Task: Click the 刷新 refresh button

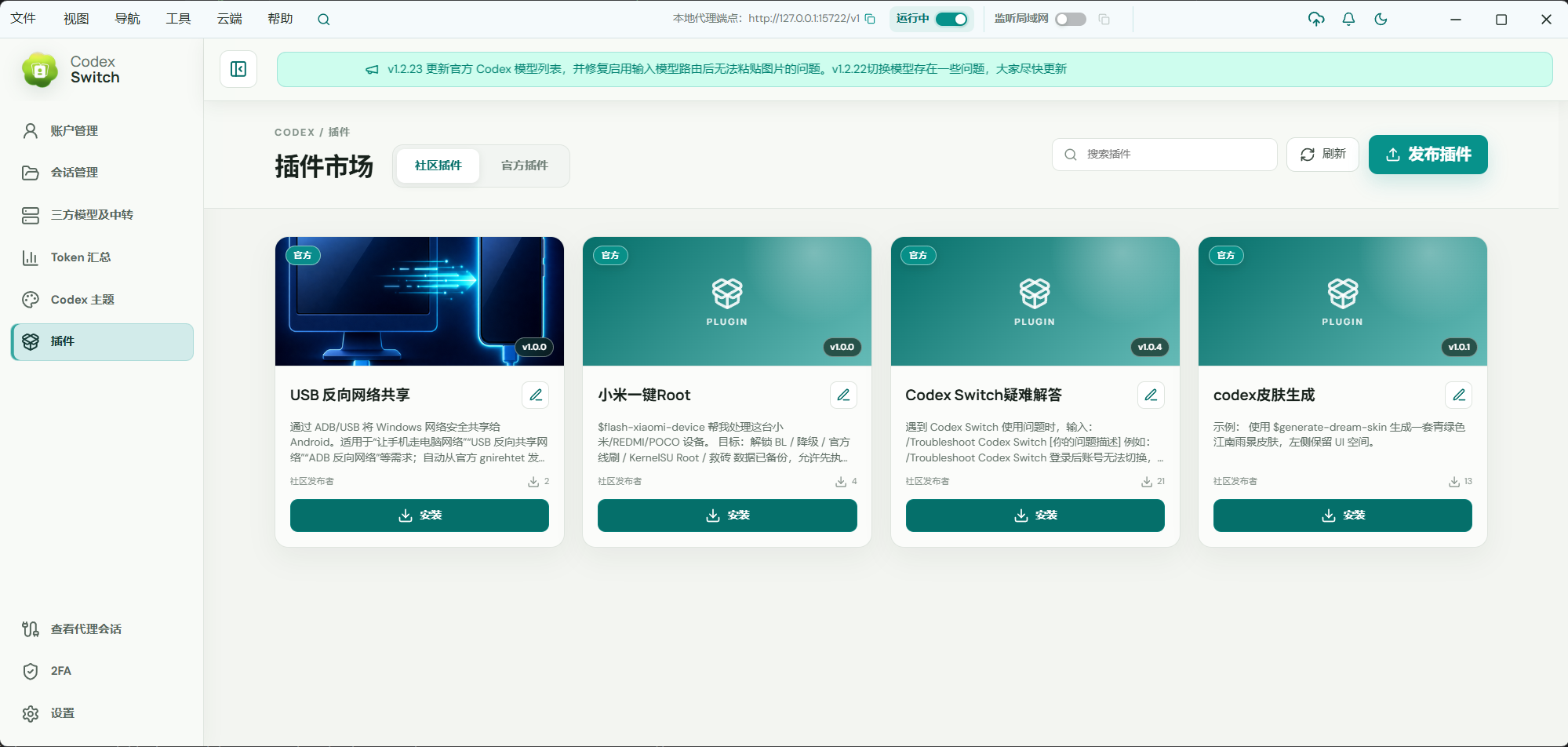Action: (x=1322, y=155)
